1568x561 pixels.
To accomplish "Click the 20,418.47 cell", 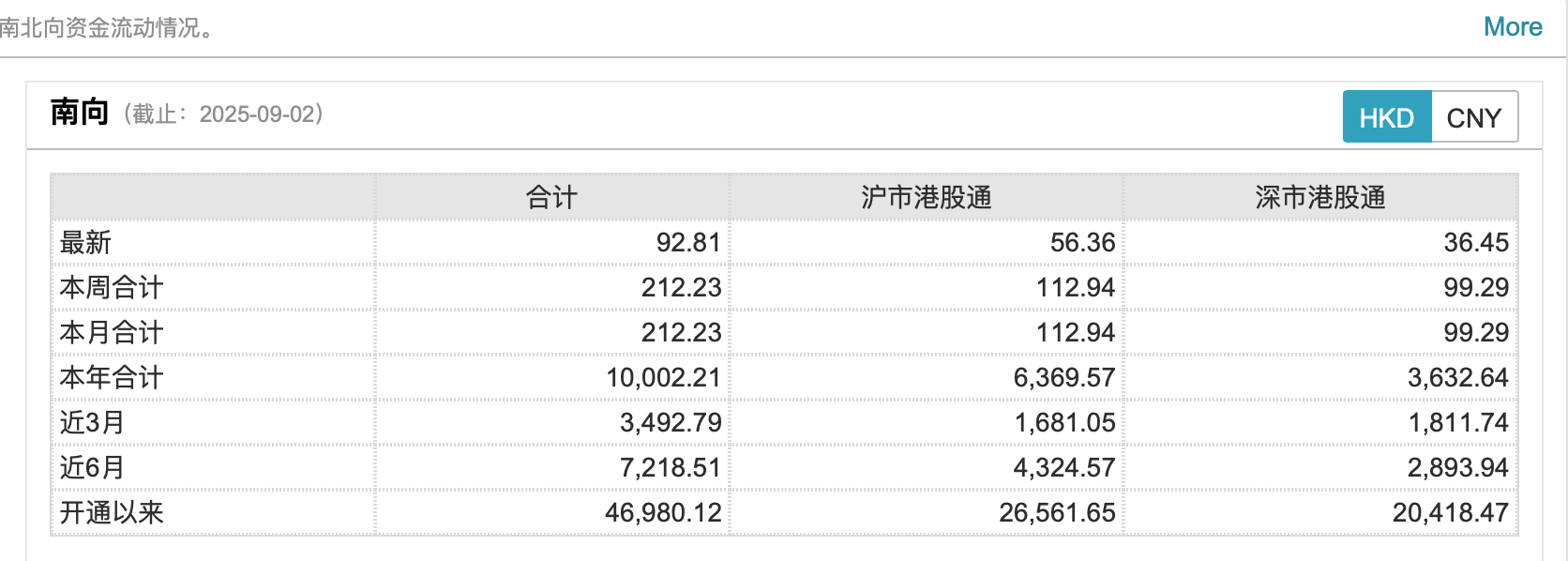I will pyautogui.click(x=1450, y=512).
